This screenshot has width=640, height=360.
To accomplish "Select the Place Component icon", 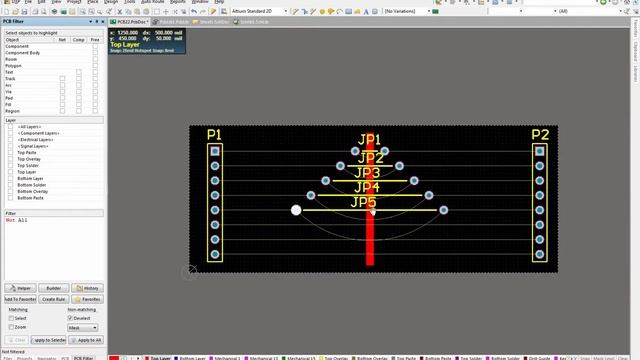I will pos(375,12).
